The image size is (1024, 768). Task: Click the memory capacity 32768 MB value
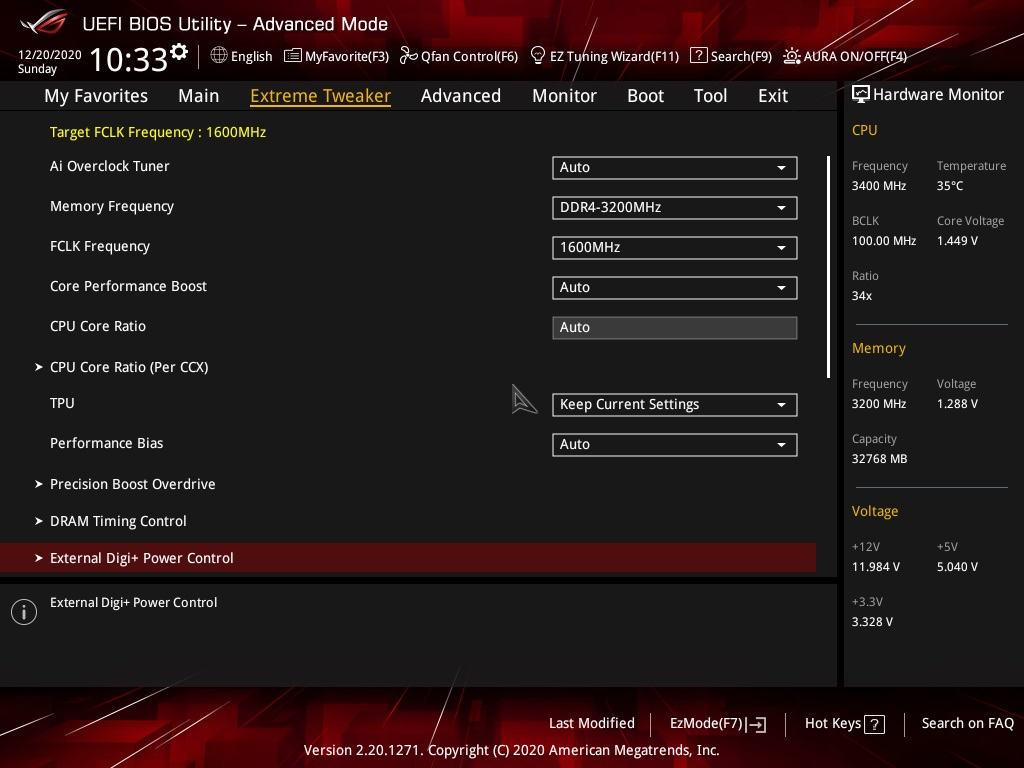(x=880, y=459)
